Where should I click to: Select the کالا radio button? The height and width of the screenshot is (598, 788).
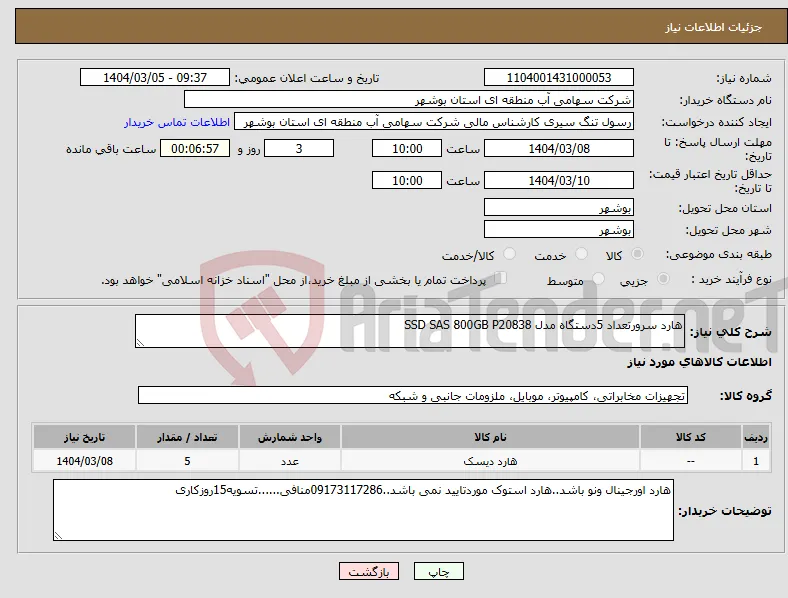(637, 254)
